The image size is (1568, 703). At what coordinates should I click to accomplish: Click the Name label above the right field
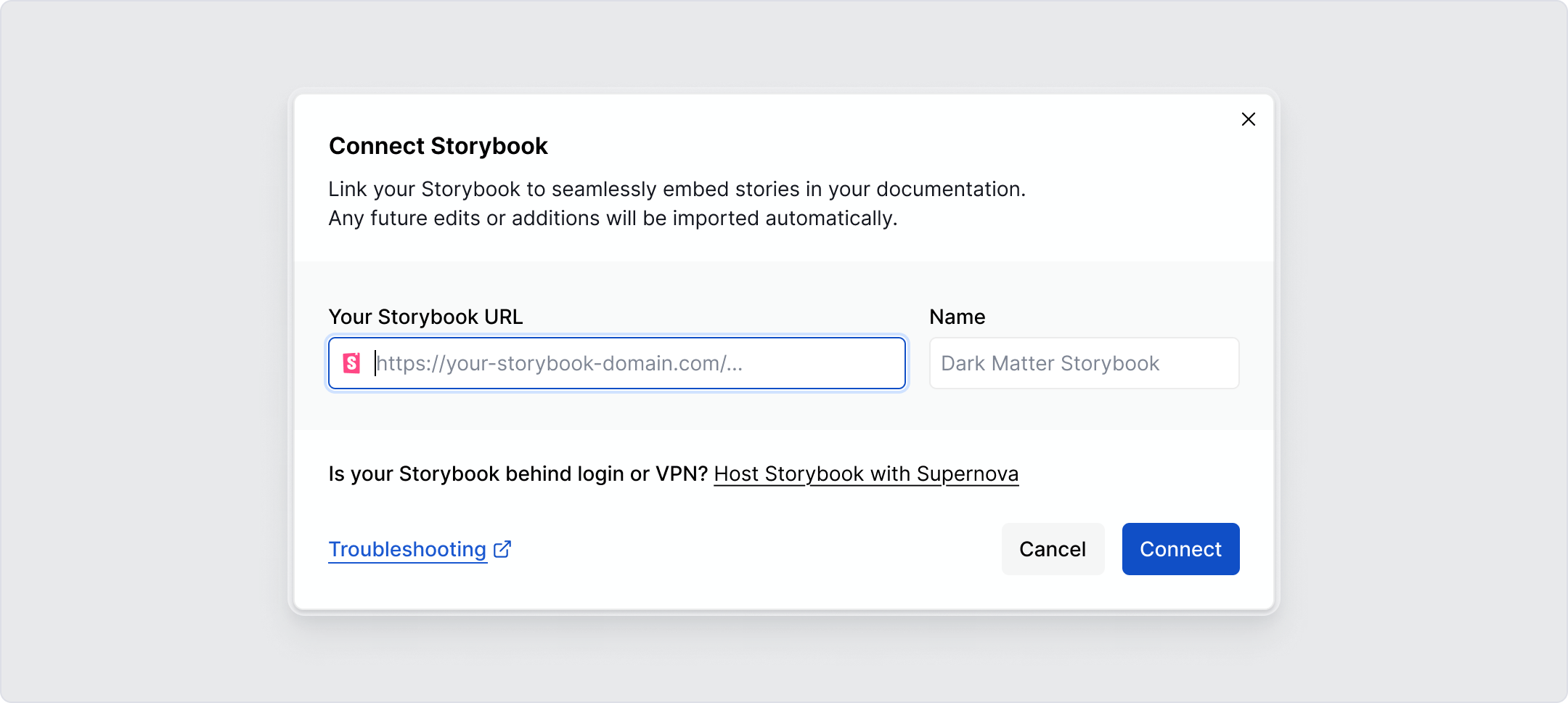[957, 317]
